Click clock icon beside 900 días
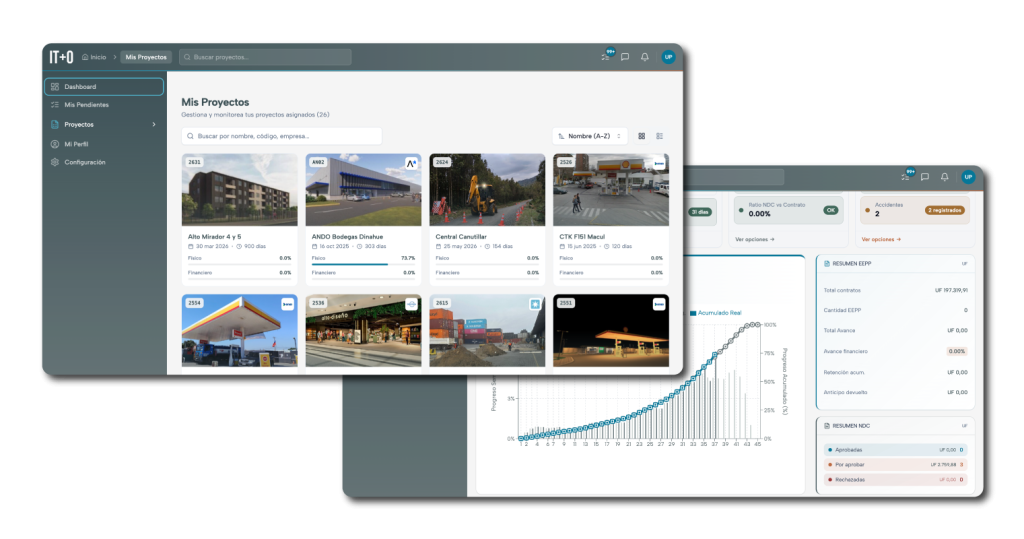This screenshot has height=539, width=1024. 240,247
